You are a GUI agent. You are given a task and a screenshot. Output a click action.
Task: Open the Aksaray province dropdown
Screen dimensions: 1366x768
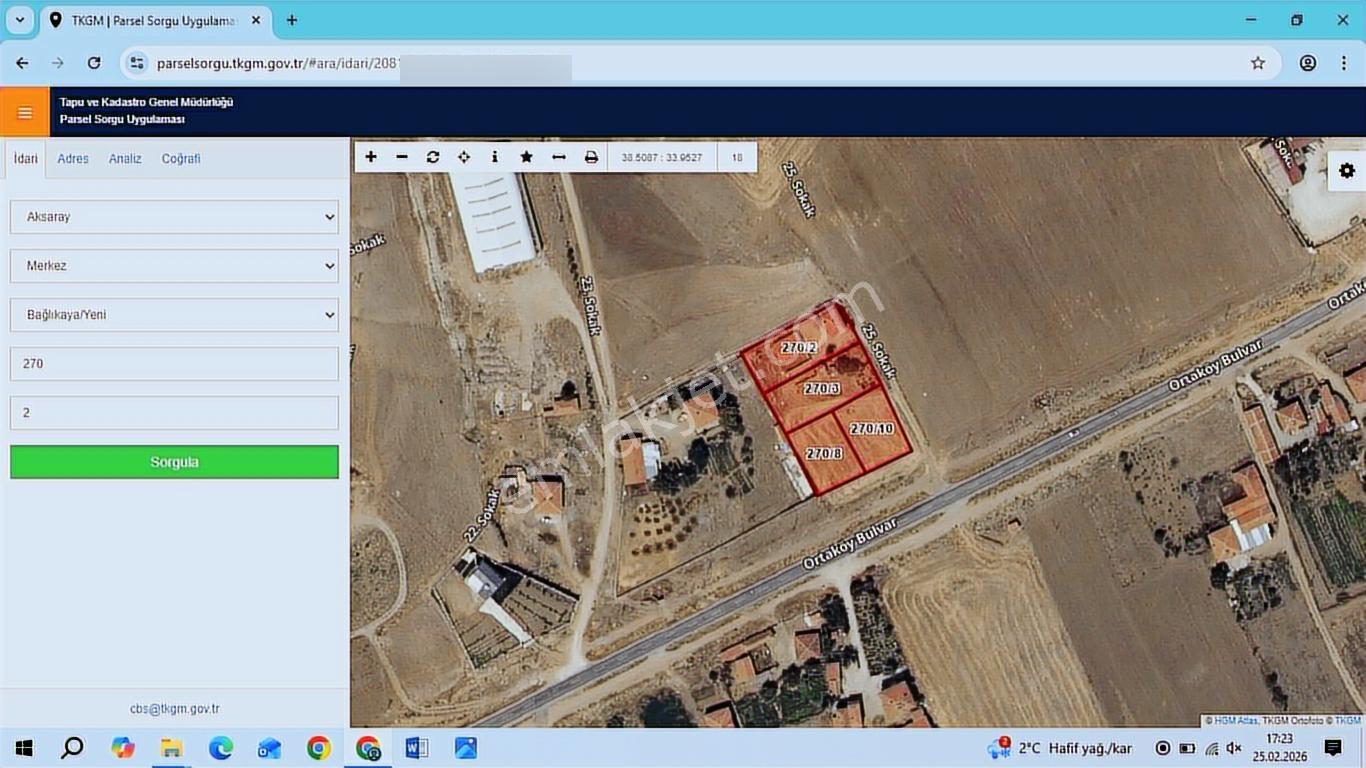[174, 217]
